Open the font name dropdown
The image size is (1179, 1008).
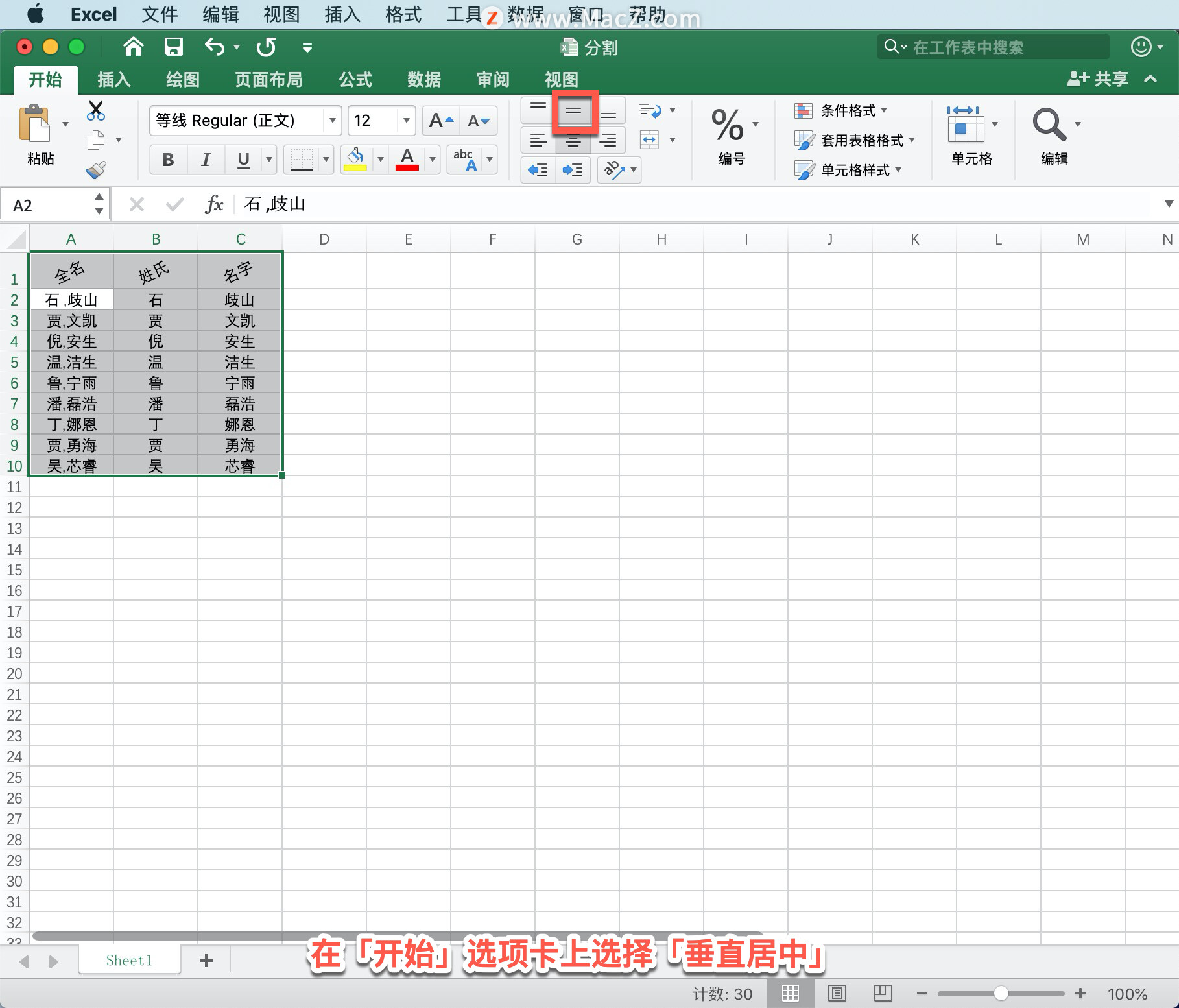332,121
